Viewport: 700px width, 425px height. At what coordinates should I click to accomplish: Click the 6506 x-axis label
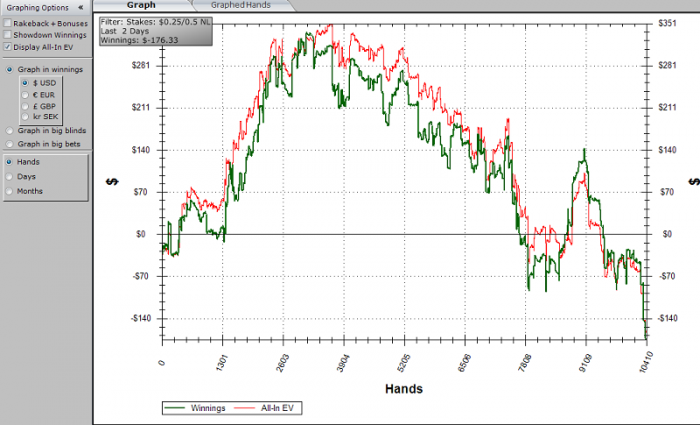click(x=463, y=362)
